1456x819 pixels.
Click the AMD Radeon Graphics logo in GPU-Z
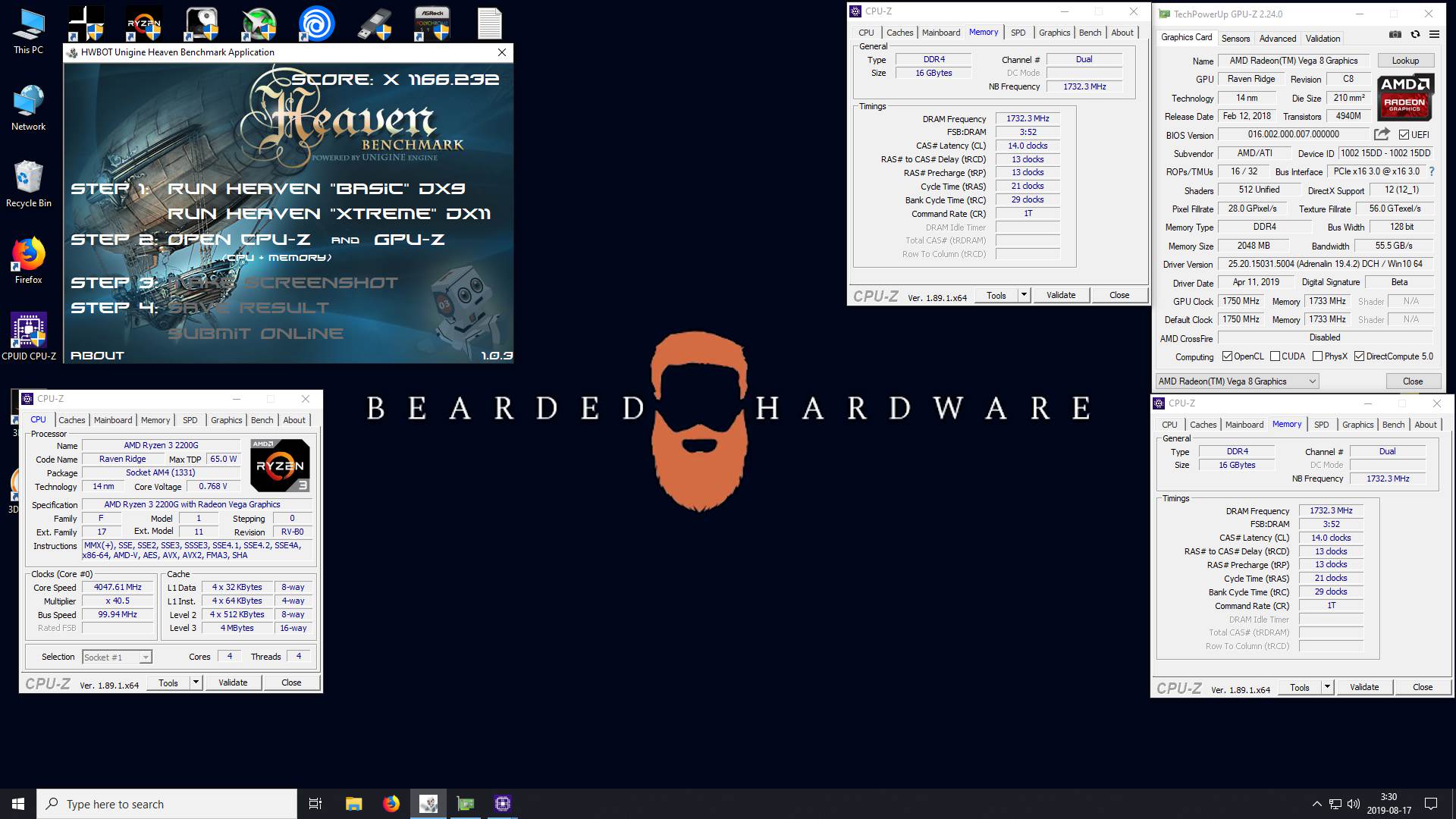point(1405,97)
